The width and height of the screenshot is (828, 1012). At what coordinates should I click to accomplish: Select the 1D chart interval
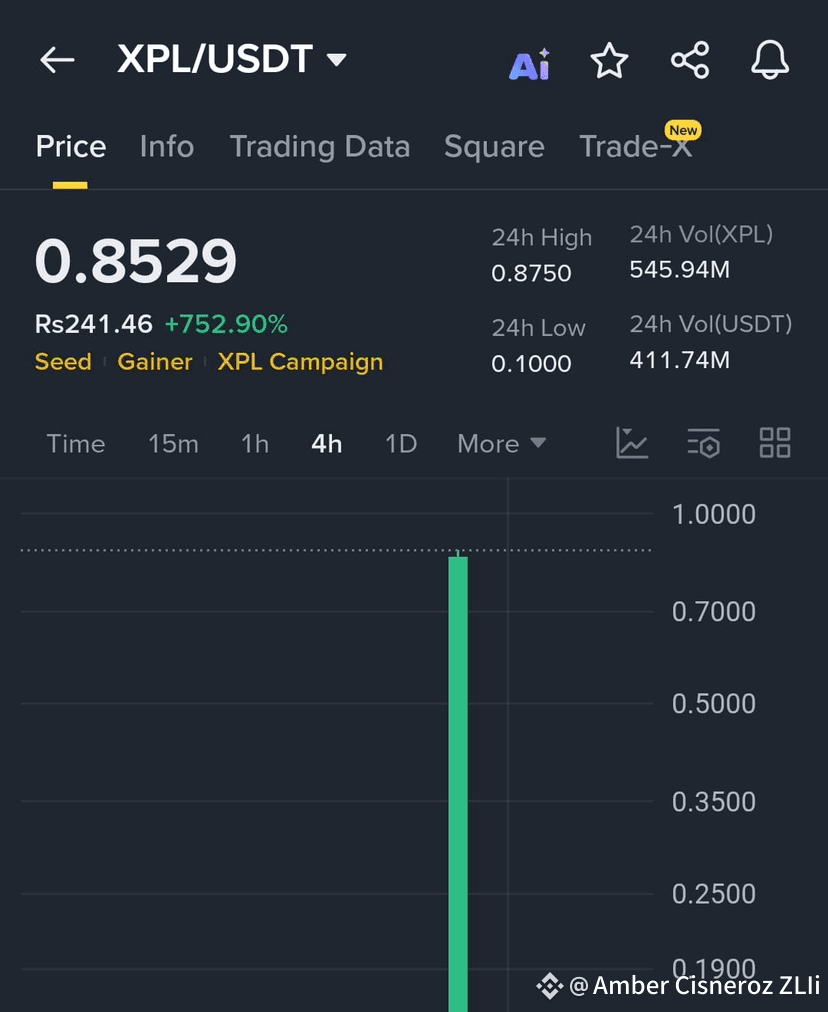(401, 444)
